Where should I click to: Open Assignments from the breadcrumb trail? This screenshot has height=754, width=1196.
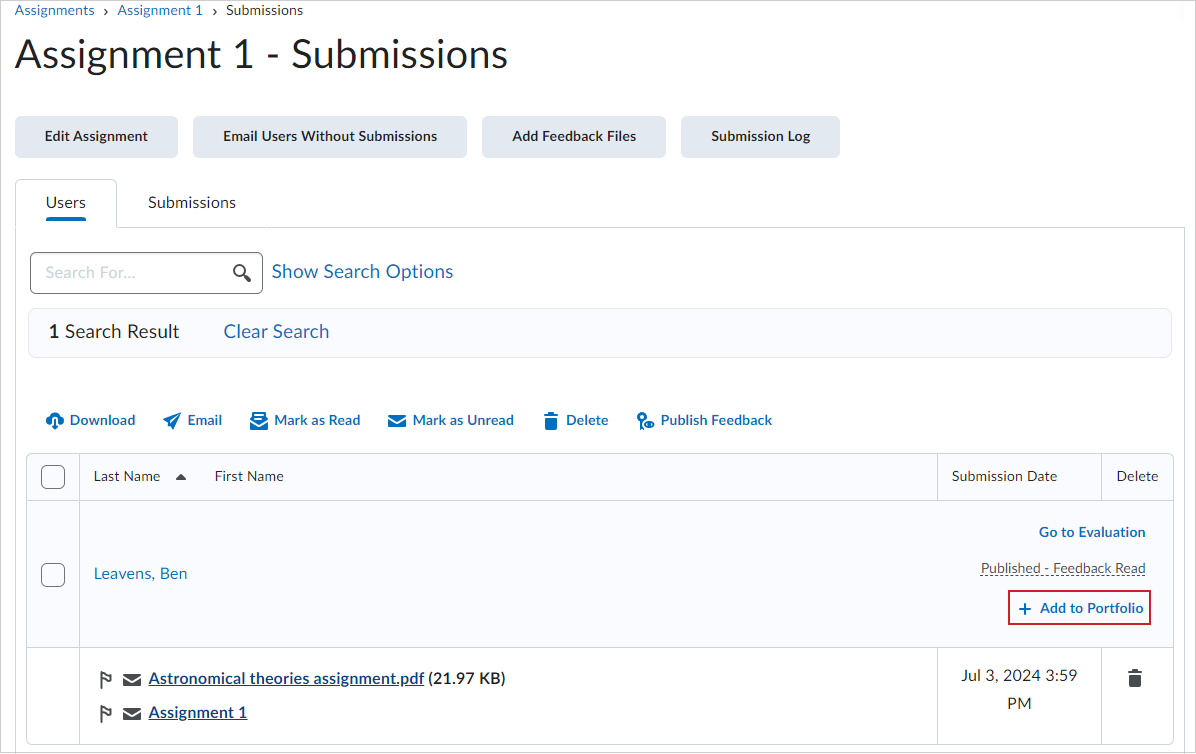pyautogui.click(x=54, y=10)
